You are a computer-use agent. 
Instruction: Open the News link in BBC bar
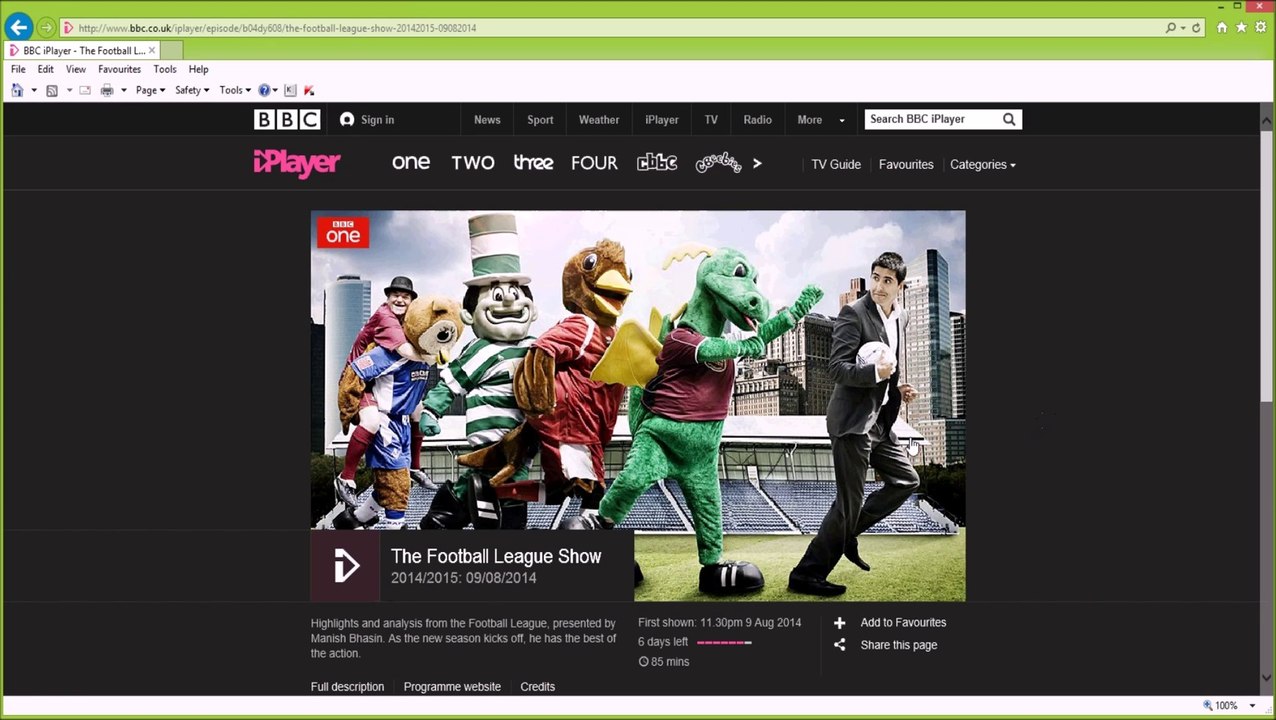tap(487, 119)
